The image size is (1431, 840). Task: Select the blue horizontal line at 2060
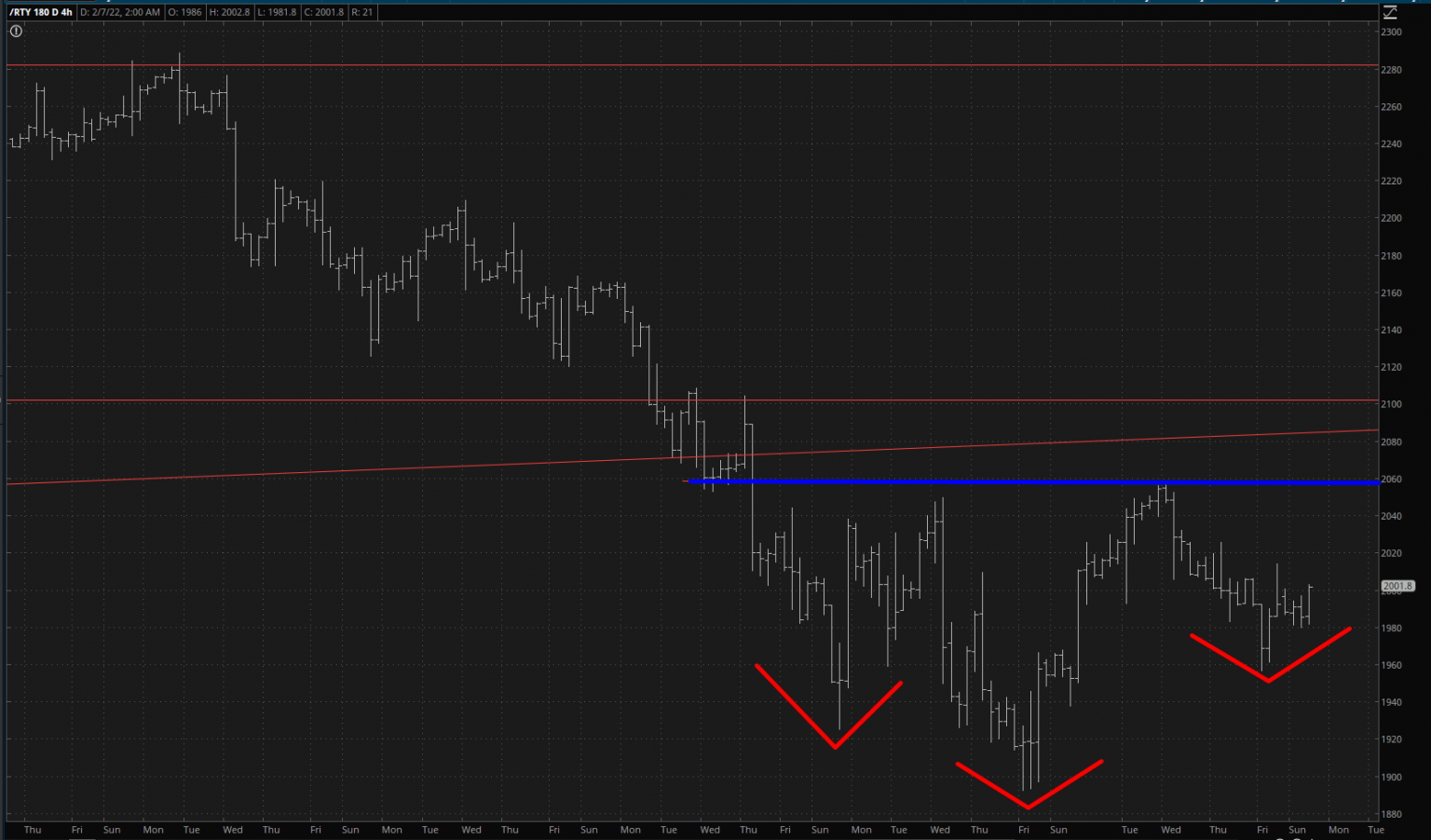(1032, 481)
